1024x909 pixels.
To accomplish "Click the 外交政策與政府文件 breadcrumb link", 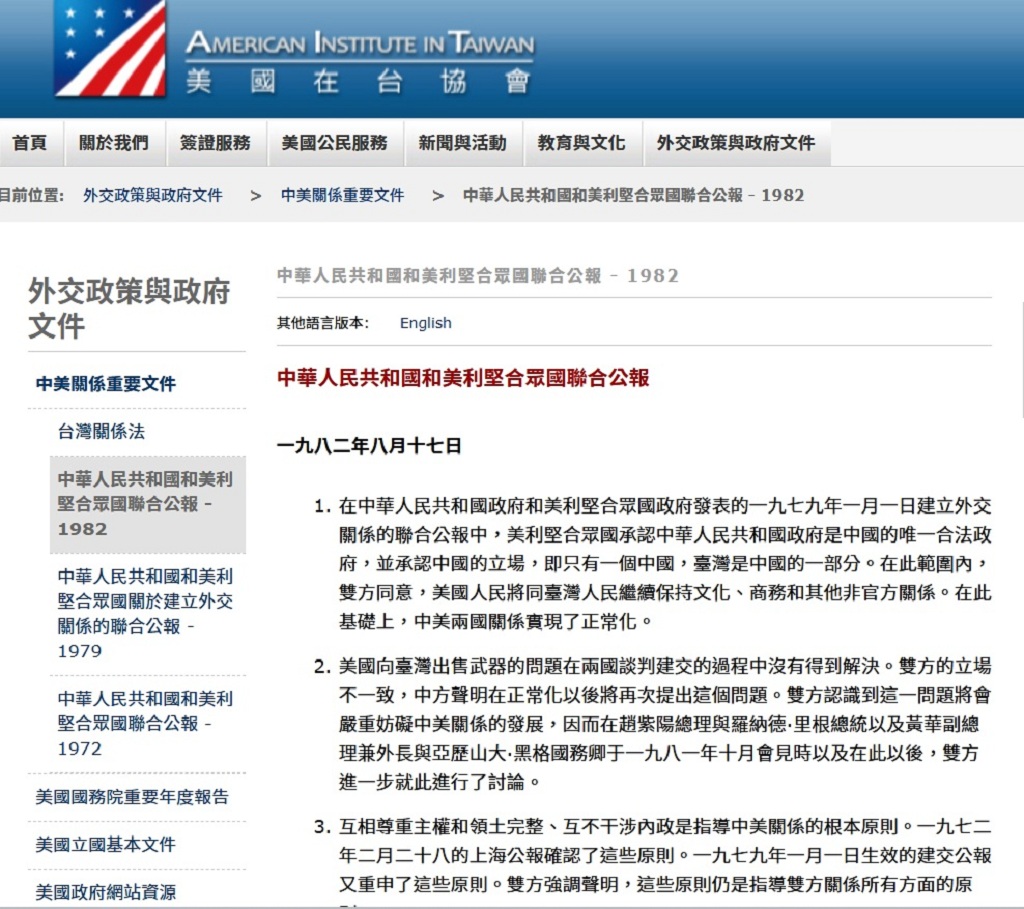I will tap(153, 195).
